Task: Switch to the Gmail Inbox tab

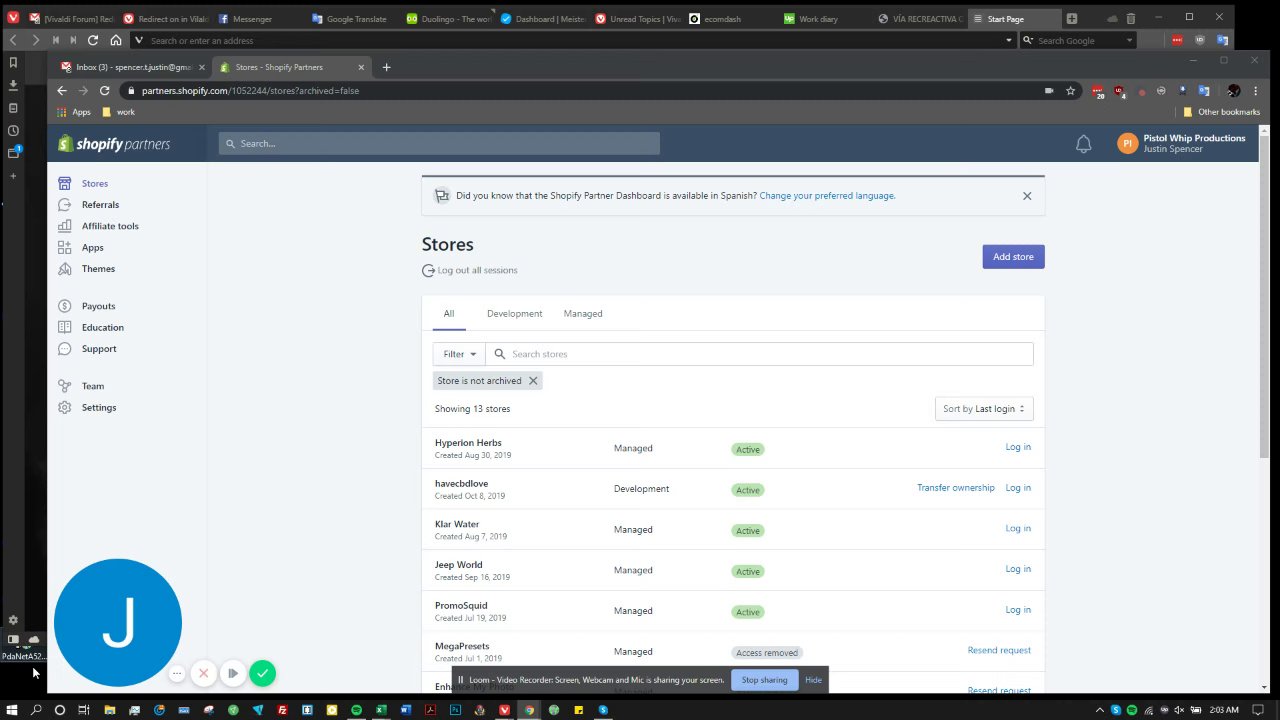Action: tap(132, 67)
